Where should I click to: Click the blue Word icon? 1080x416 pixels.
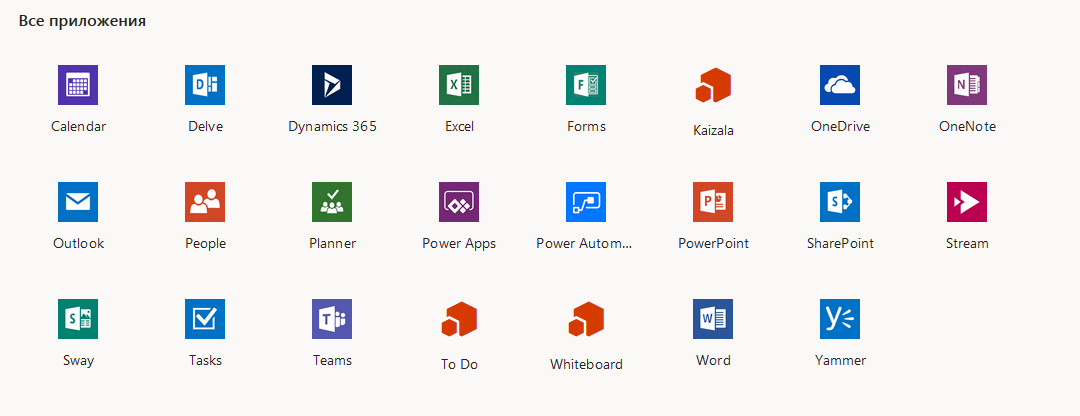tap(713, 319)
